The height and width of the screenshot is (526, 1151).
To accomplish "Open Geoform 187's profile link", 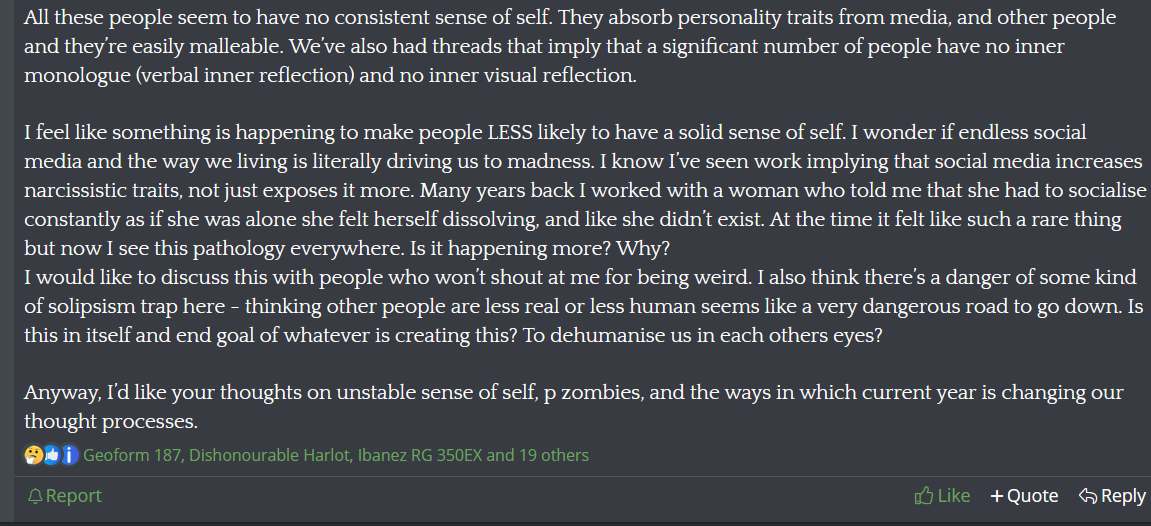I will pos(131,456).
